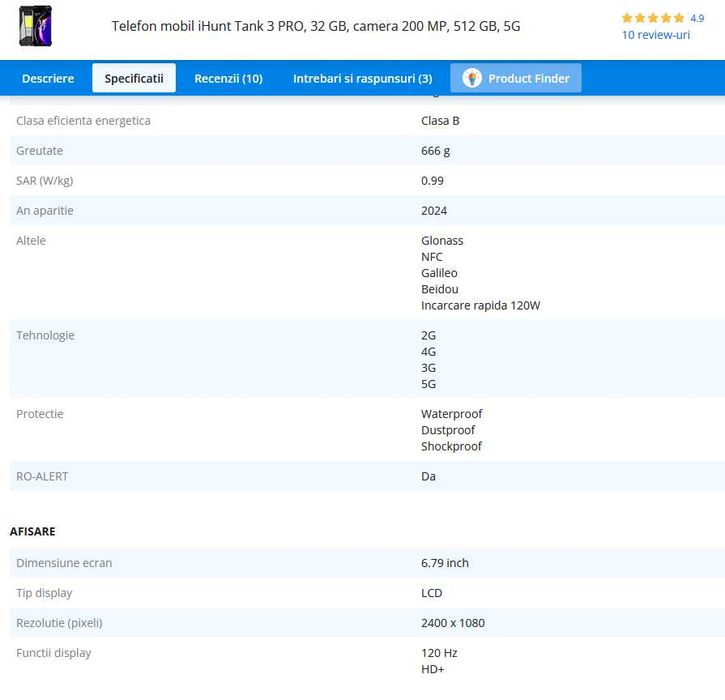Click the Tehnologie label
Image resolution: width=725 pixels, height=700 pixels.
pyautogui.click(x=45, y=335)
